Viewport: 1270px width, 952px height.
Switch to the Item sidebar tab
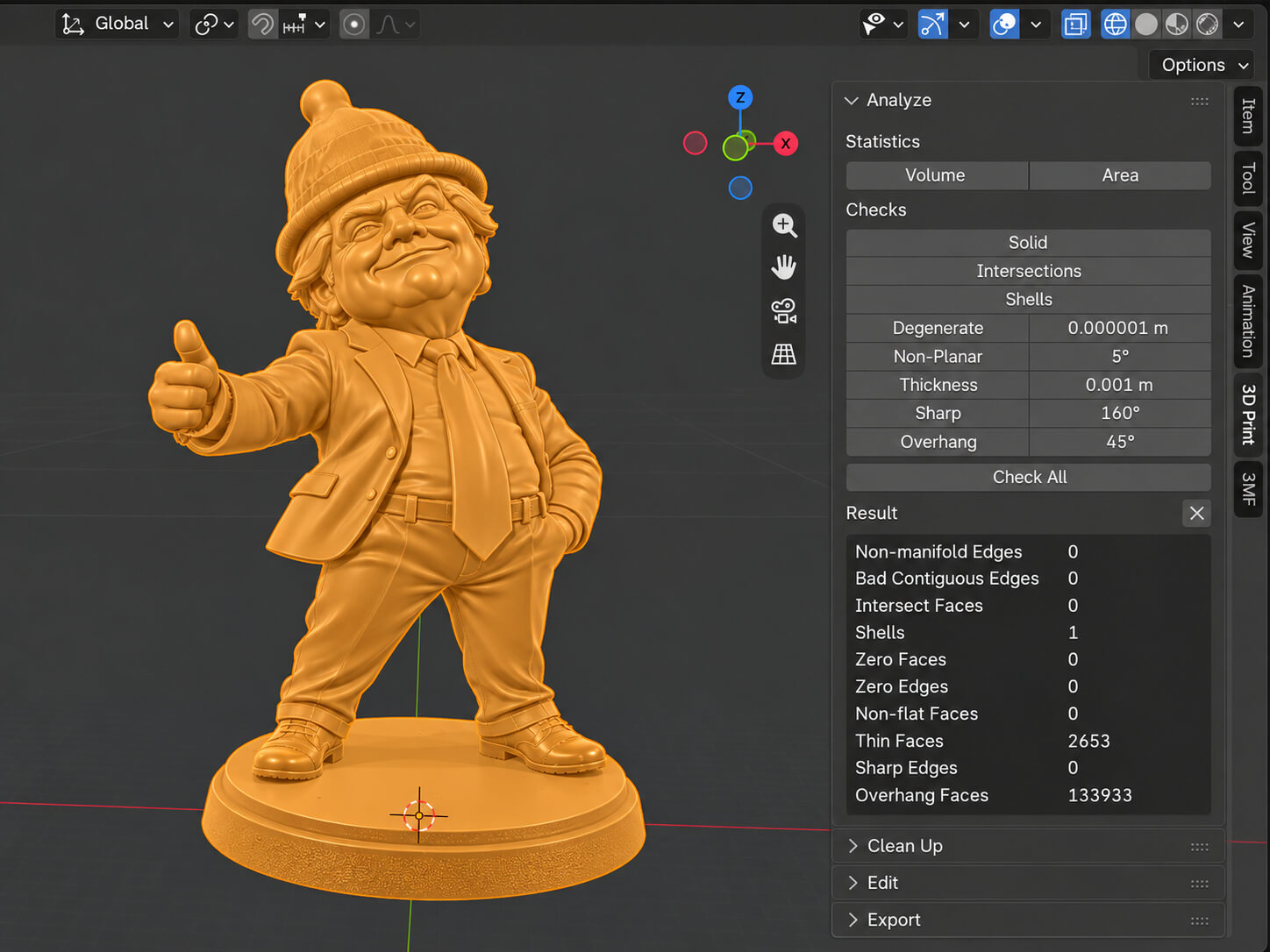point(1248,116)
